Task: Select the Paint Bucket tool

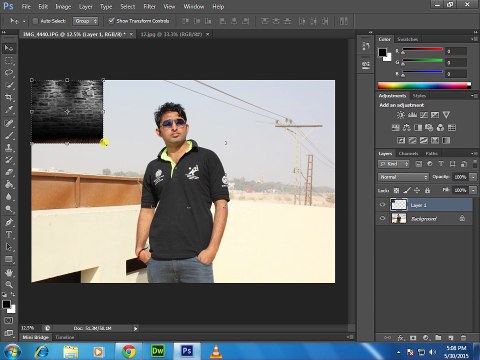Action: click(x=9, y=184)
